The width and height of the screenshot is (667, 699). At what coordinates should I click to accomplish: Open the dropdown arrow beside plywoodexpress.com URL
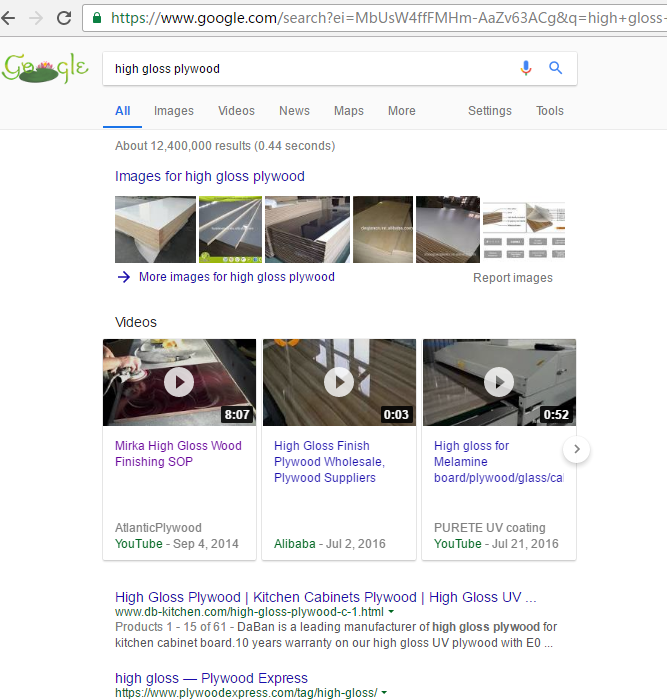[384, 693]
